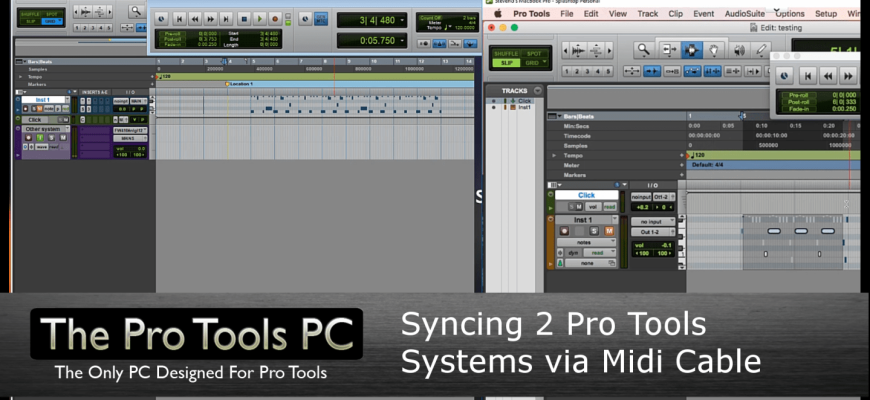The height and width of the screenshot is (400, 870).
Task: Open the Track menu in menu bar
Action: click(648, 14)
